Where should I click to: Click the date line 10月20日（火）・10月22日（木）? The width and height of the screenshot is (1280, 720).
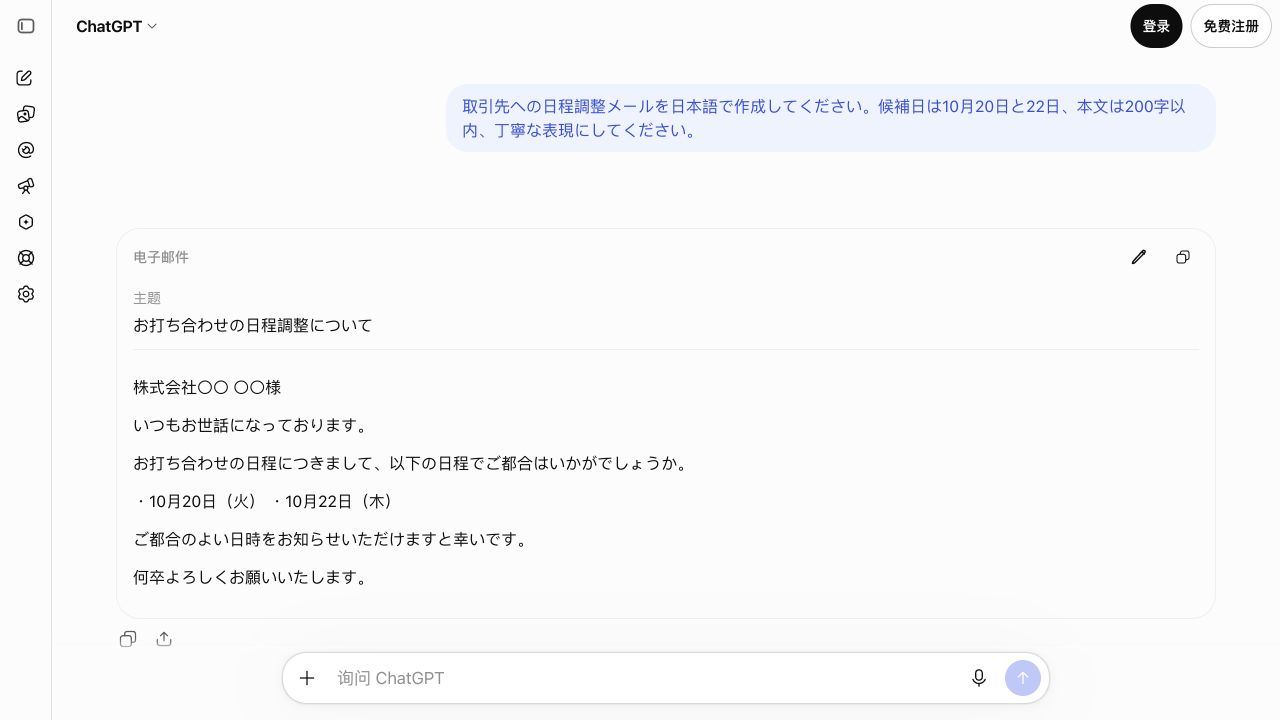265,501
